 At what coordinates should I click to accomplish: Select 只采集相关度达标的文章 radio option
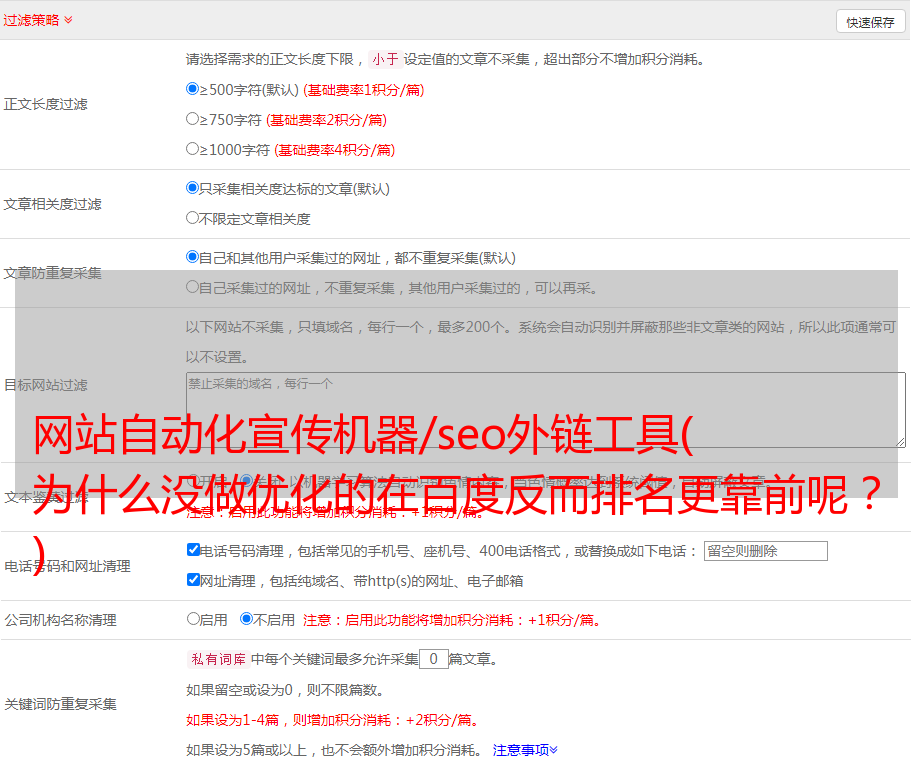coord(193,187)
